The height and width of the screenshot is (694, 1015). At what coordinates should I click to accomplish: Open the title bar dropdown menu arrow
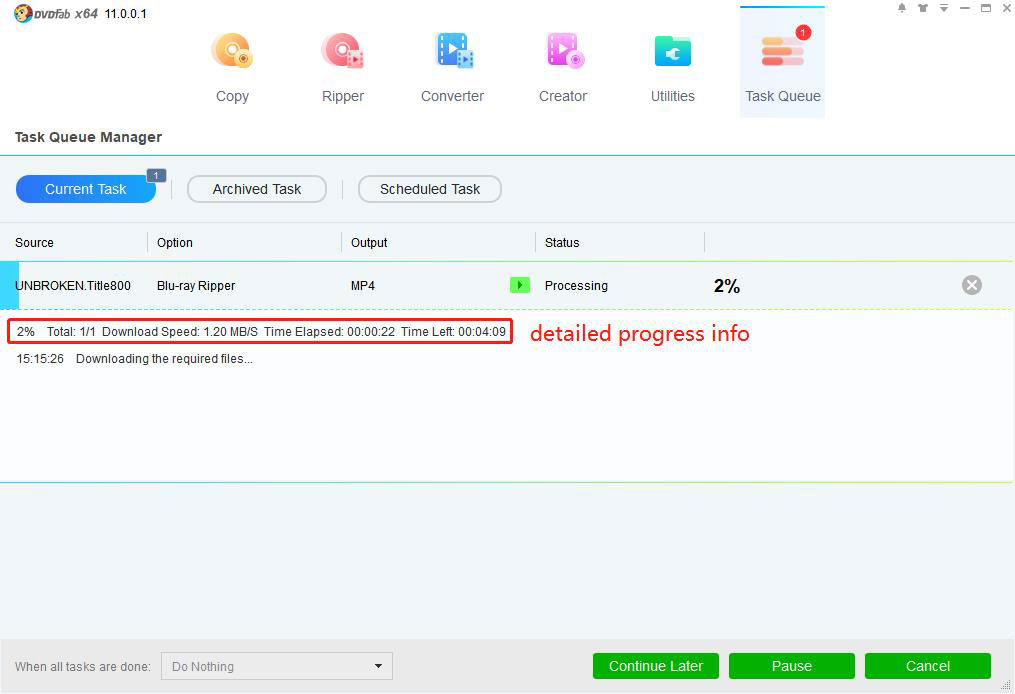944,8
